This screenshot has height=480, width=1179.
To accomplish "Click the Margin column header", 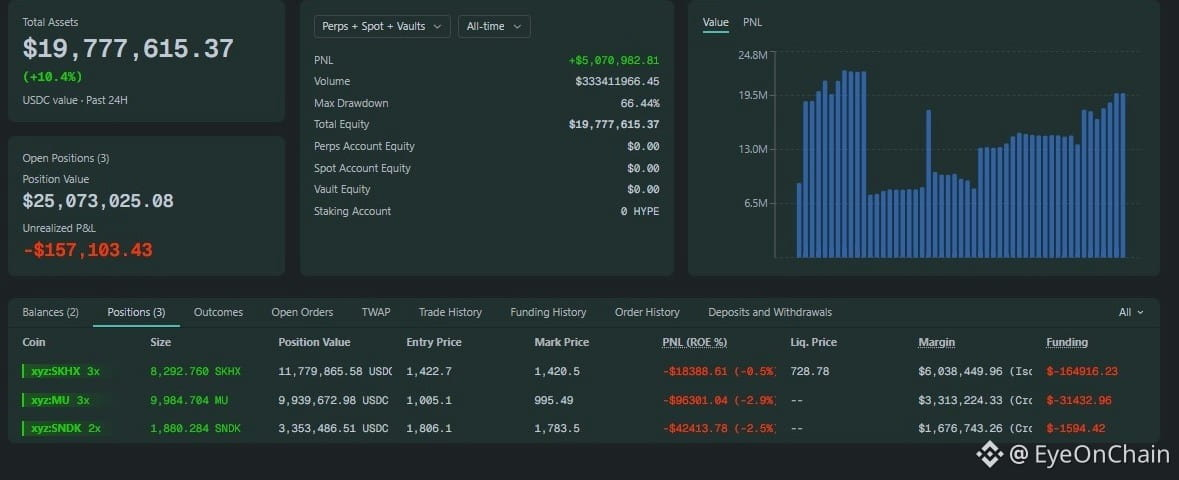I will (936, 342).
